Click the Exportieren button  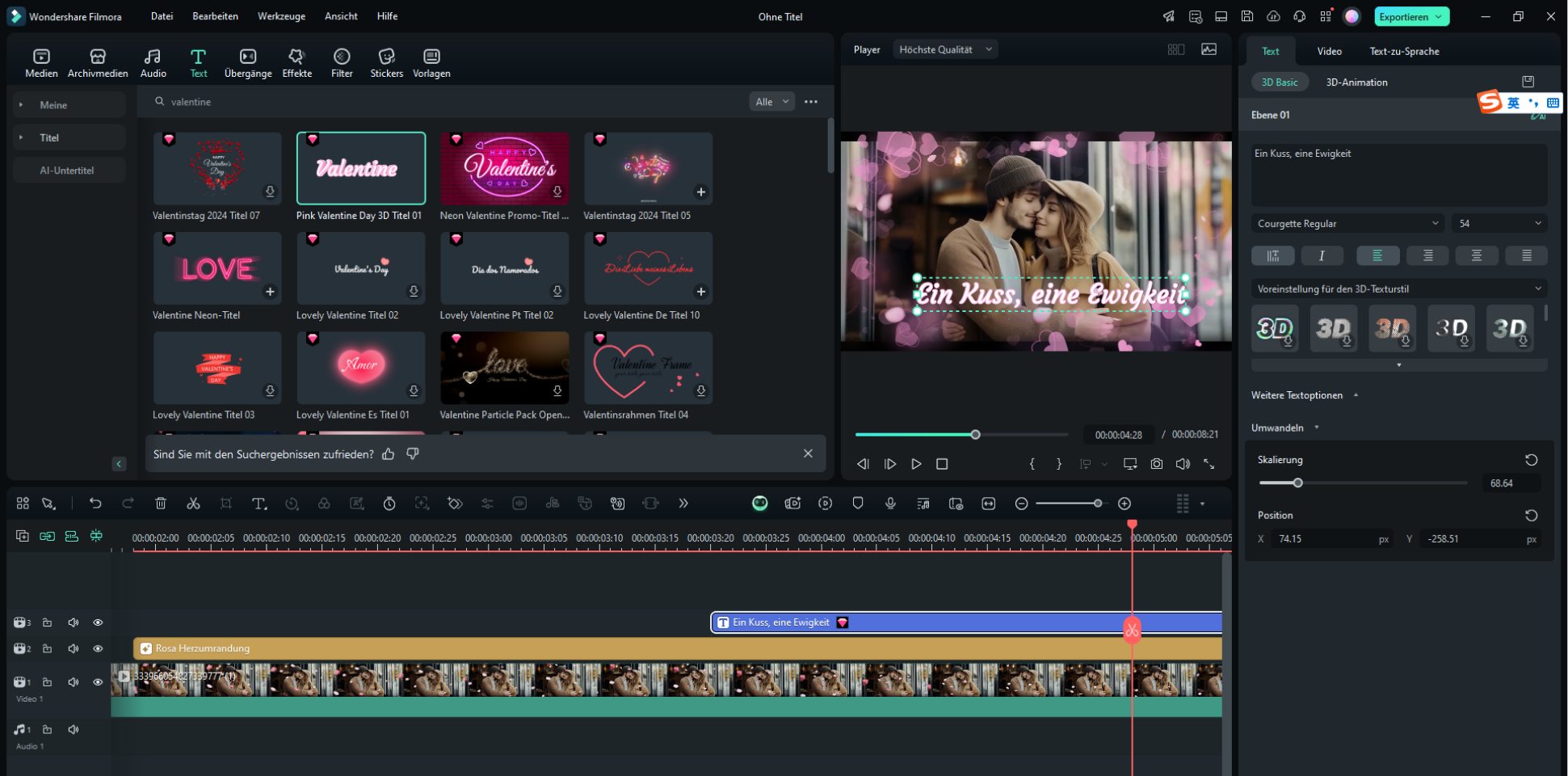(1411, 16)
